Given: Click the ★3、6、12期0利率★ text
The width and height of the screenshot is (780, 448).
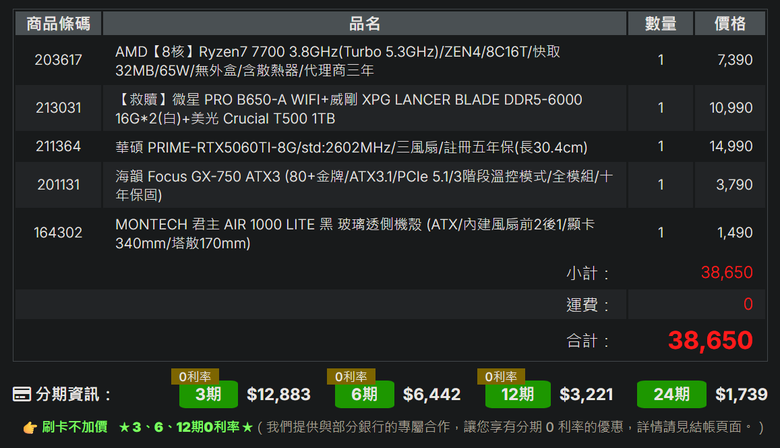Looking at the screenshot, I should [186, 427].
